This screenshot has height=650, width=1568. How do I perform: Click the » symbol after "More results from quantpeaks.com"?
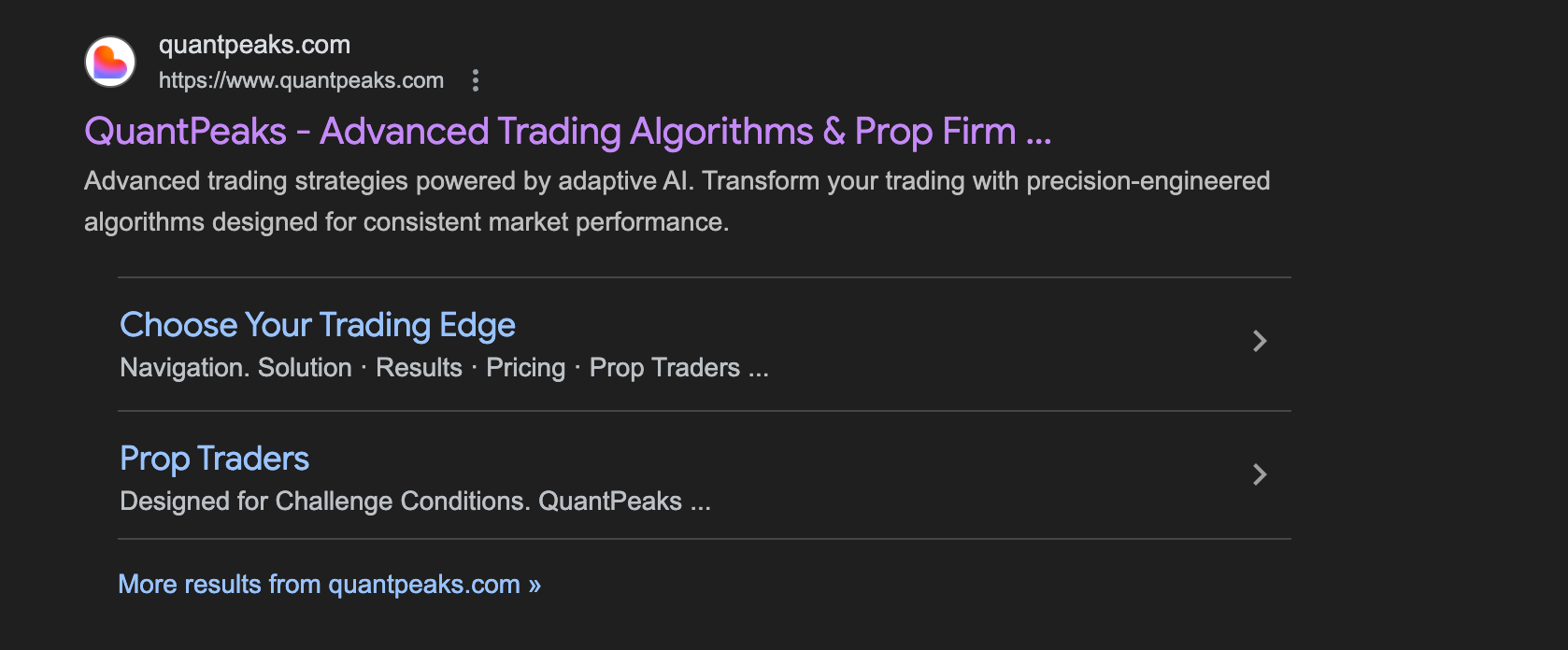pyautogui.click(x=535, y=585)
